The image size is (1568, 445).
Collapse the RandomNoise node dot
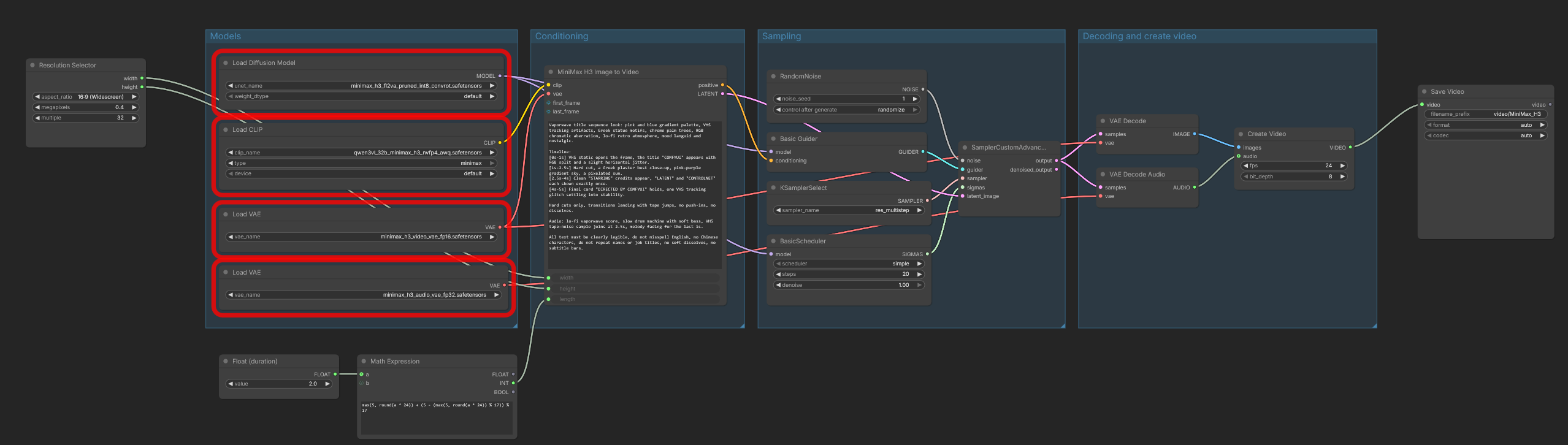tap(773, 76)
